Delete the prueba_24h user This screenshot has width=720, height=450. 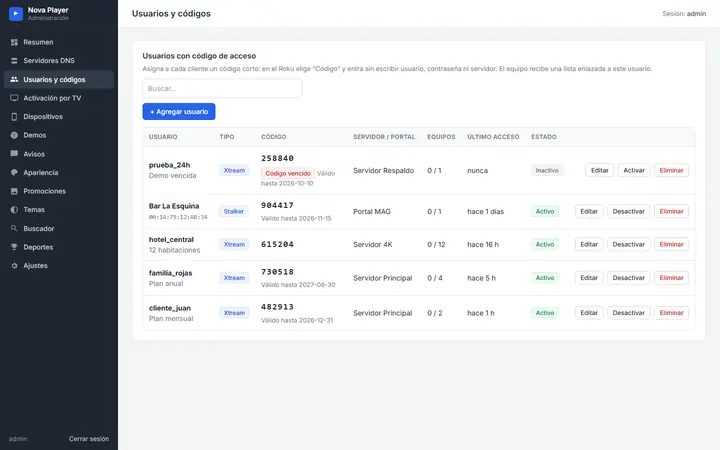671,170
